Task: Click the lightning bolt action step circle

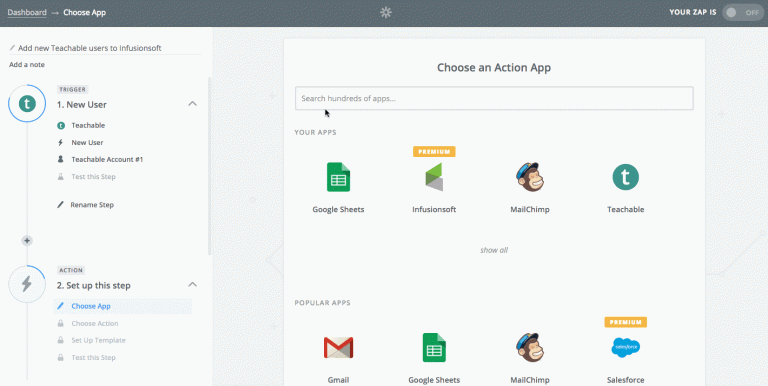Action: tap(27, 284)
